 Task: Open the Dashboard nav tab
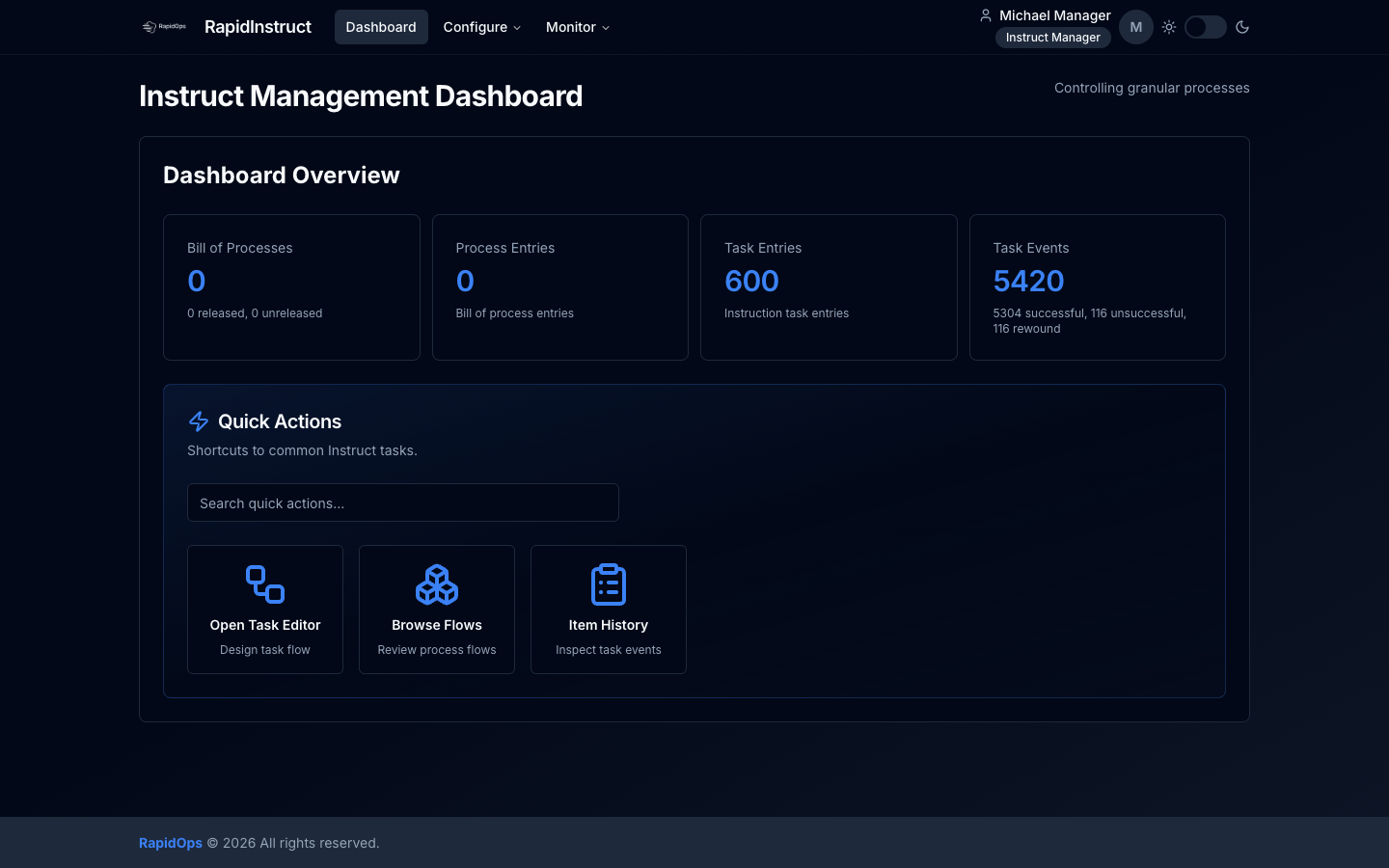click(381, 27)
